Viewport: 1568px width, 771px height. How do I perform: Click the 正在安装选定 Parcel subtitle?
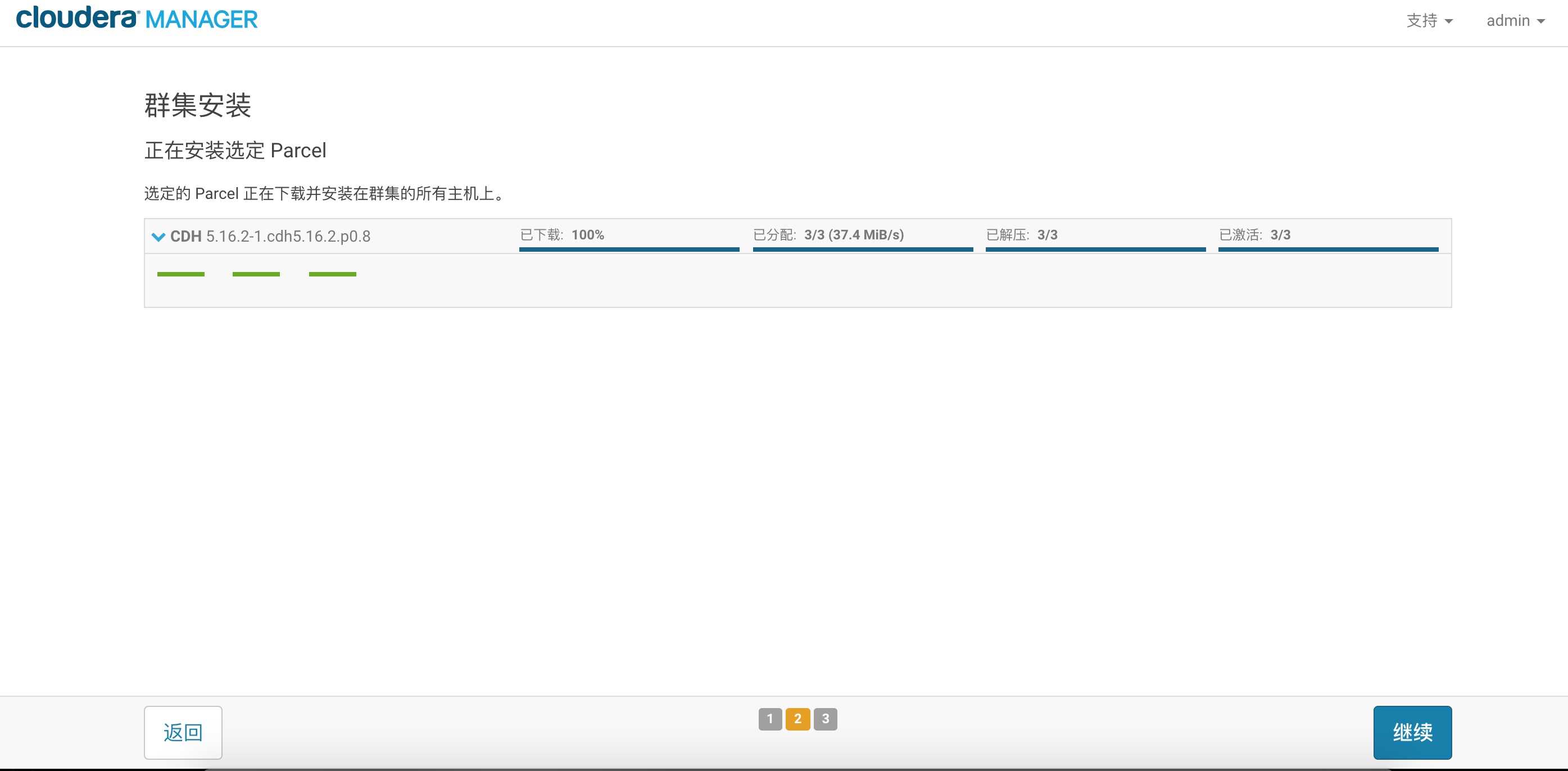tap(235, 150)
